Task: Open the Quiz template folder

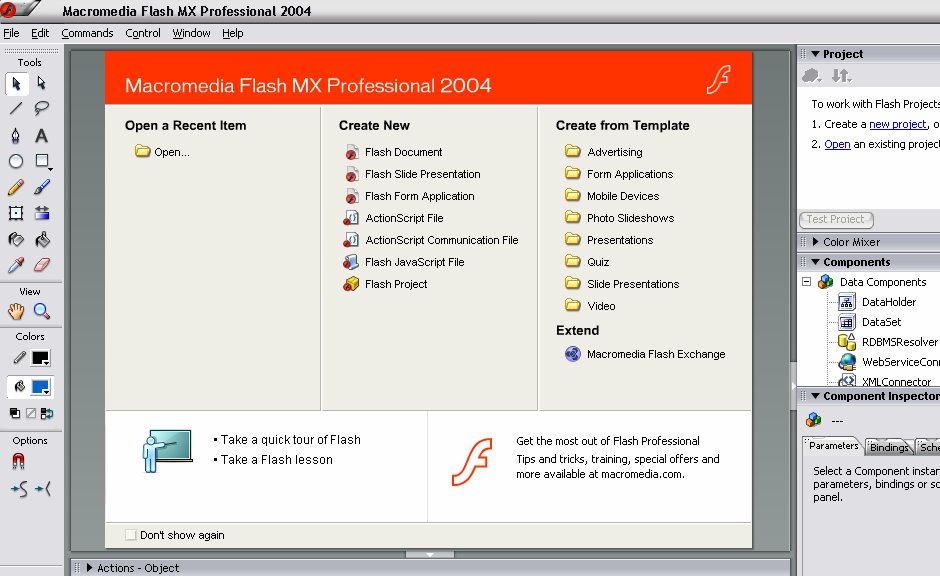Action: point(587,262)
